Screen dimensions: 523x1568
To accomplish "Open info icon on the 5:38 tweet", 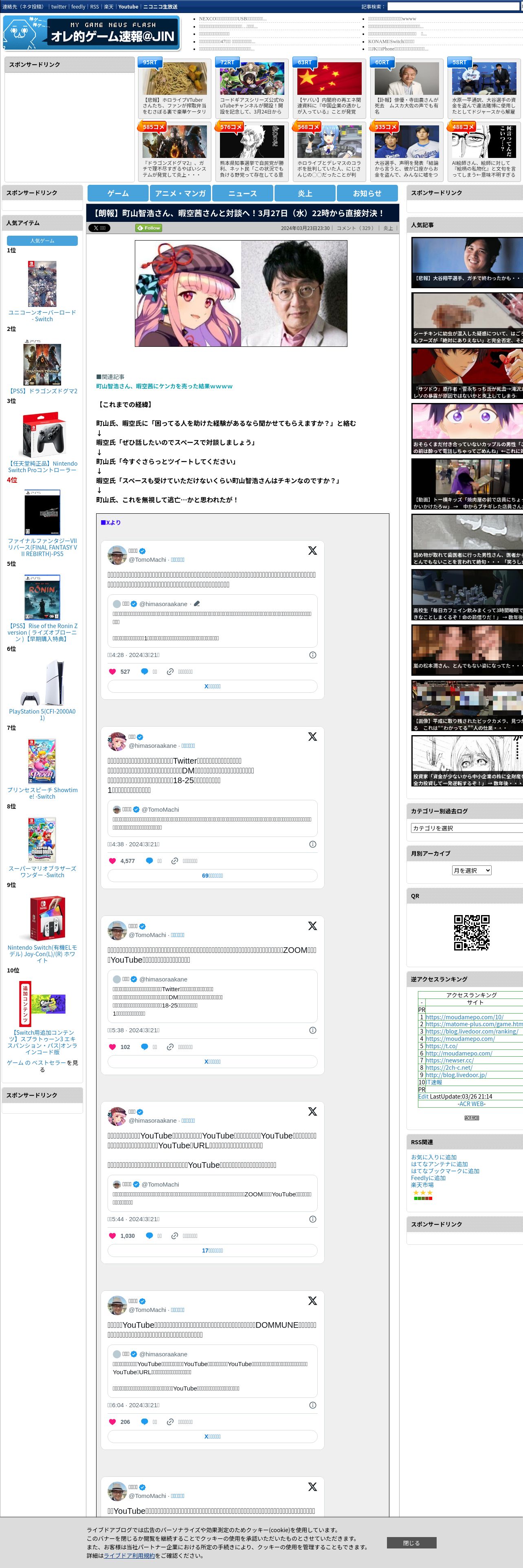I will (x=312, y=1031).
